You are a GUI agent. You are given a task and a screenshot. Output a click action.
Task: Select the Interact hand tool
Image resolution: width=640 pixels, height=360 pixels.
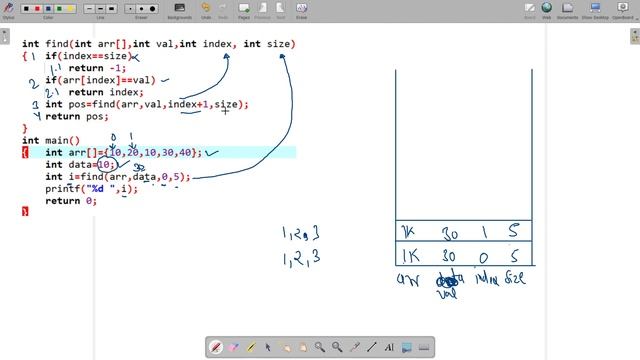(x=285, y=347)
